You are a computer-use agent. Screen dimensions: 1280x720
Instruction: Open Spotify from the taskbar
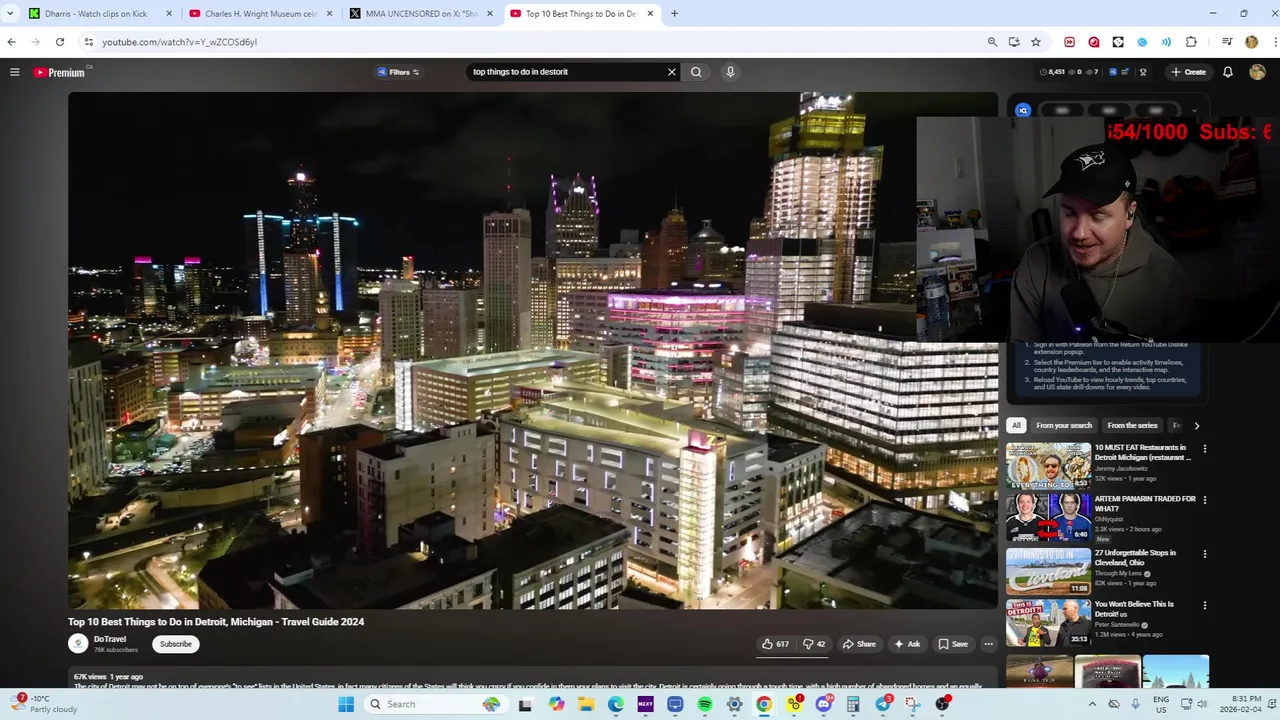(x=705, y=704)
